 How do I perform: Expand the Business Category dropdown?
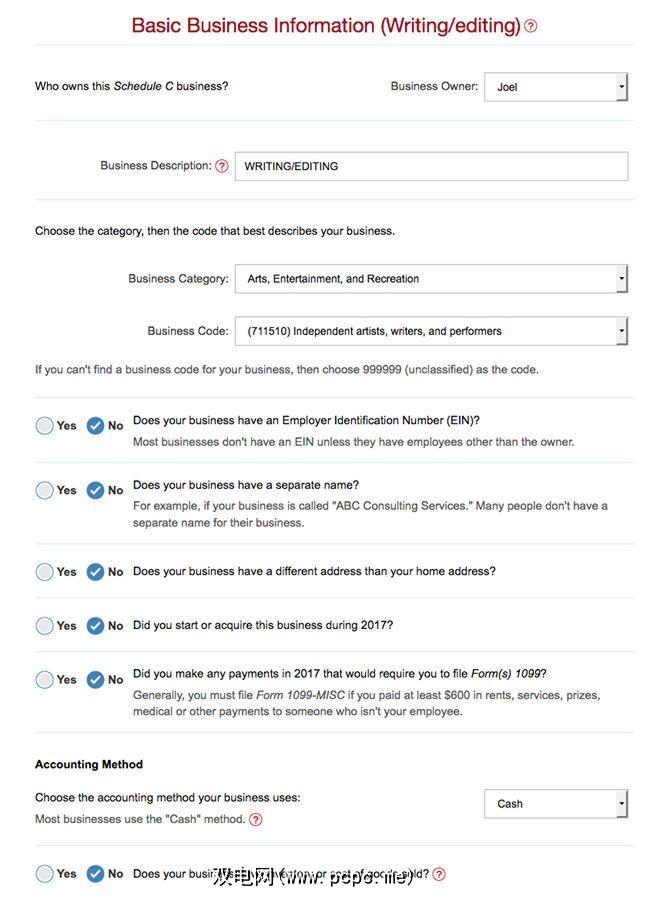pyautogui.click(x=430, y=279)
